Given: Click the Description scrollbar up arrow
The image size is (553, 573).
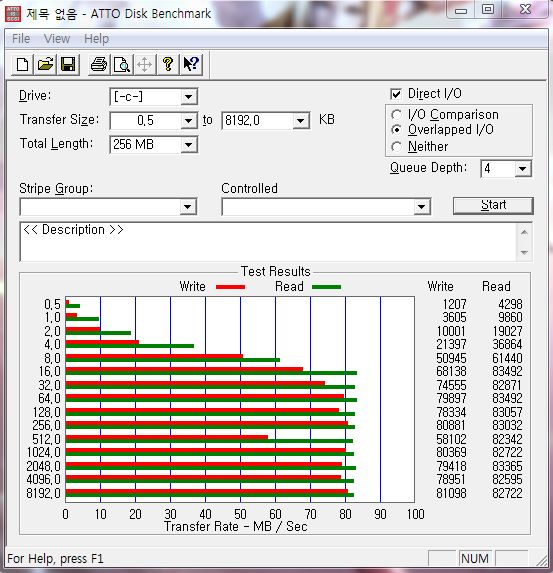Looking at the screenshot, I should click(524, 232).
